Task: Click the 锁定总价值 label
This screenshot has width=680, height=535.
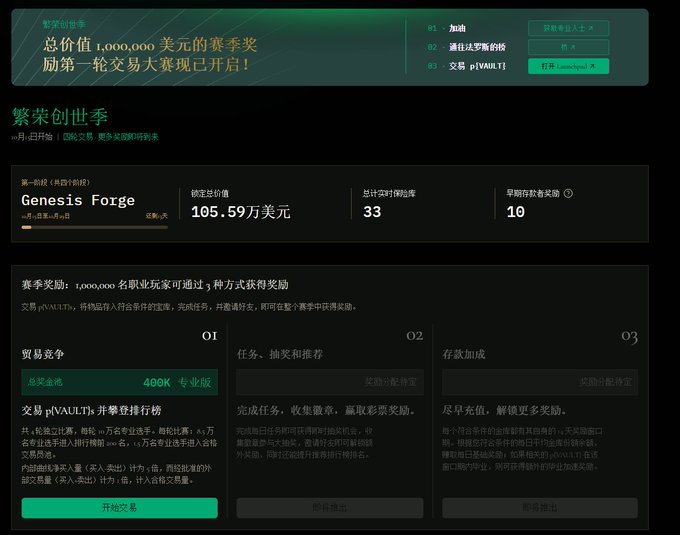Action: tap(210, 193)
